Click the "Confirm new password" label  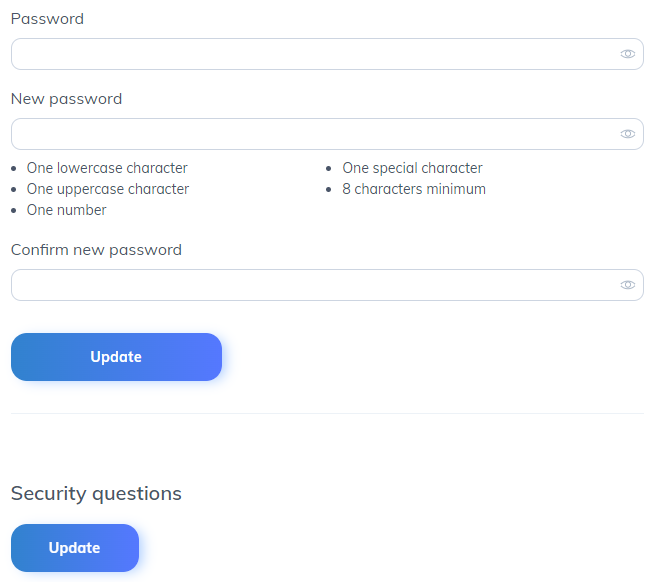(x=96, y=249)
